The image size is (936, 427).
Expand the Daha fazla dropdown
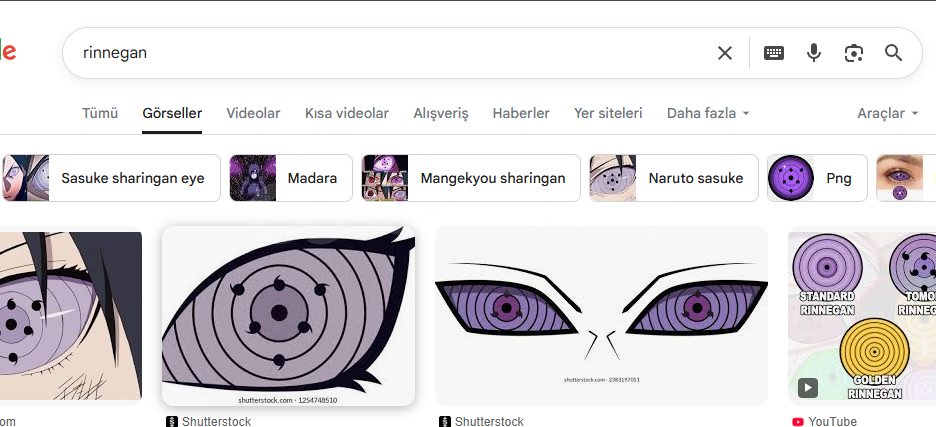[x=708, y=113]
